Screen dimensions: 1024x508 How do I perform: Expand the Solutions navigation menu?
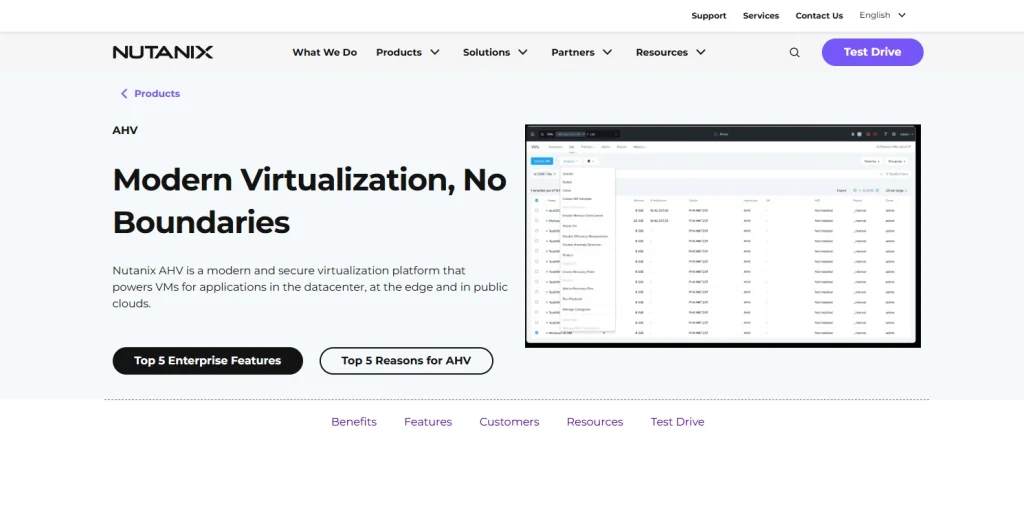496,52
